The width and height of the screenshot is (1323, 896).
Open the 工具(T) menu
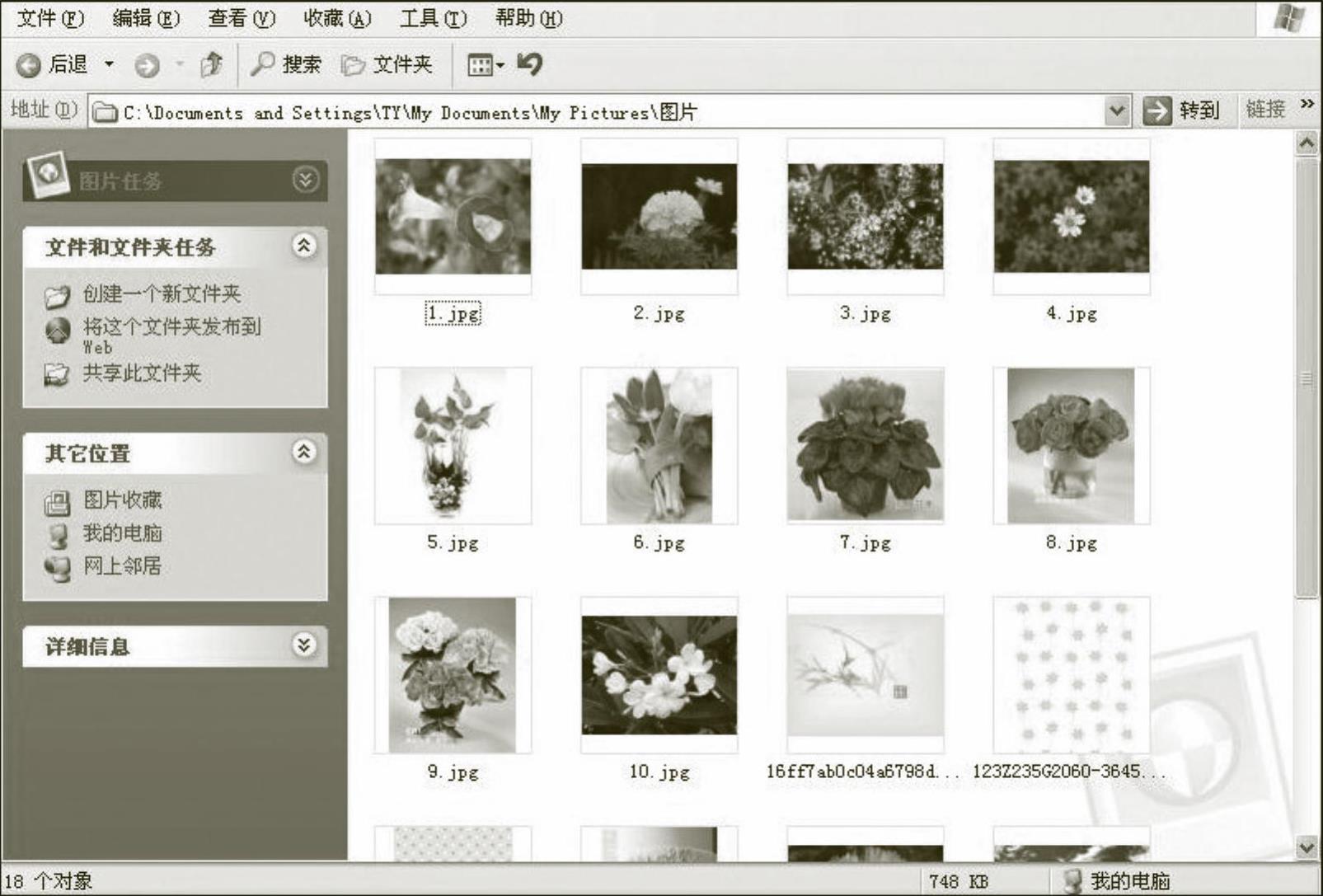433,18
